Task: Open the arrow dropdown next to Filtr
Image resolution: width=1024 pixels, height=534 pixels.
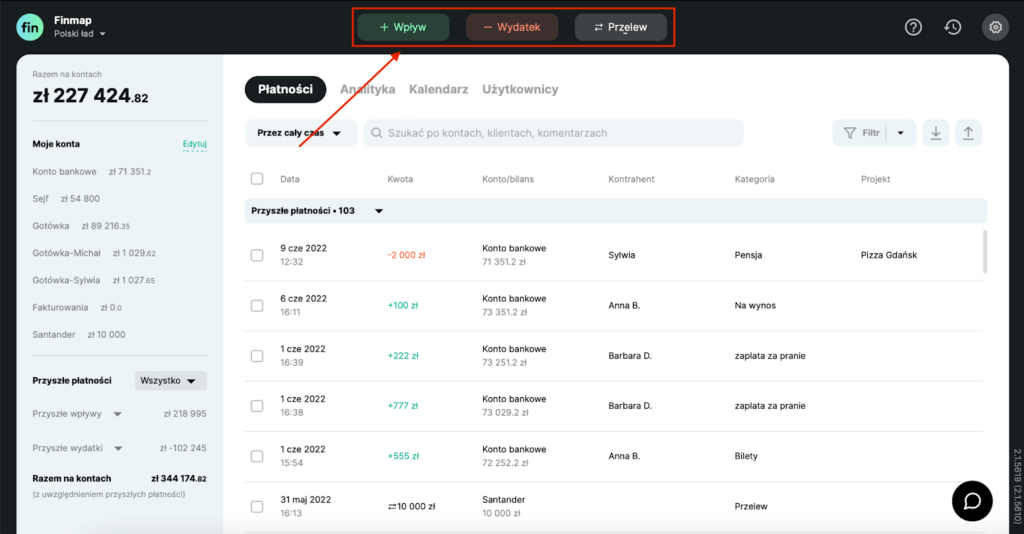Action: tap(901, 133)
